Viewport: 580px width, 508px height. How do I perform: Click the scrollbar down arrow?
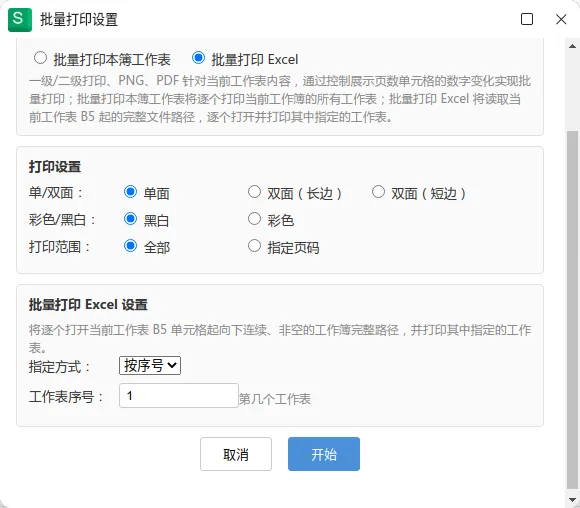point(572,500)
